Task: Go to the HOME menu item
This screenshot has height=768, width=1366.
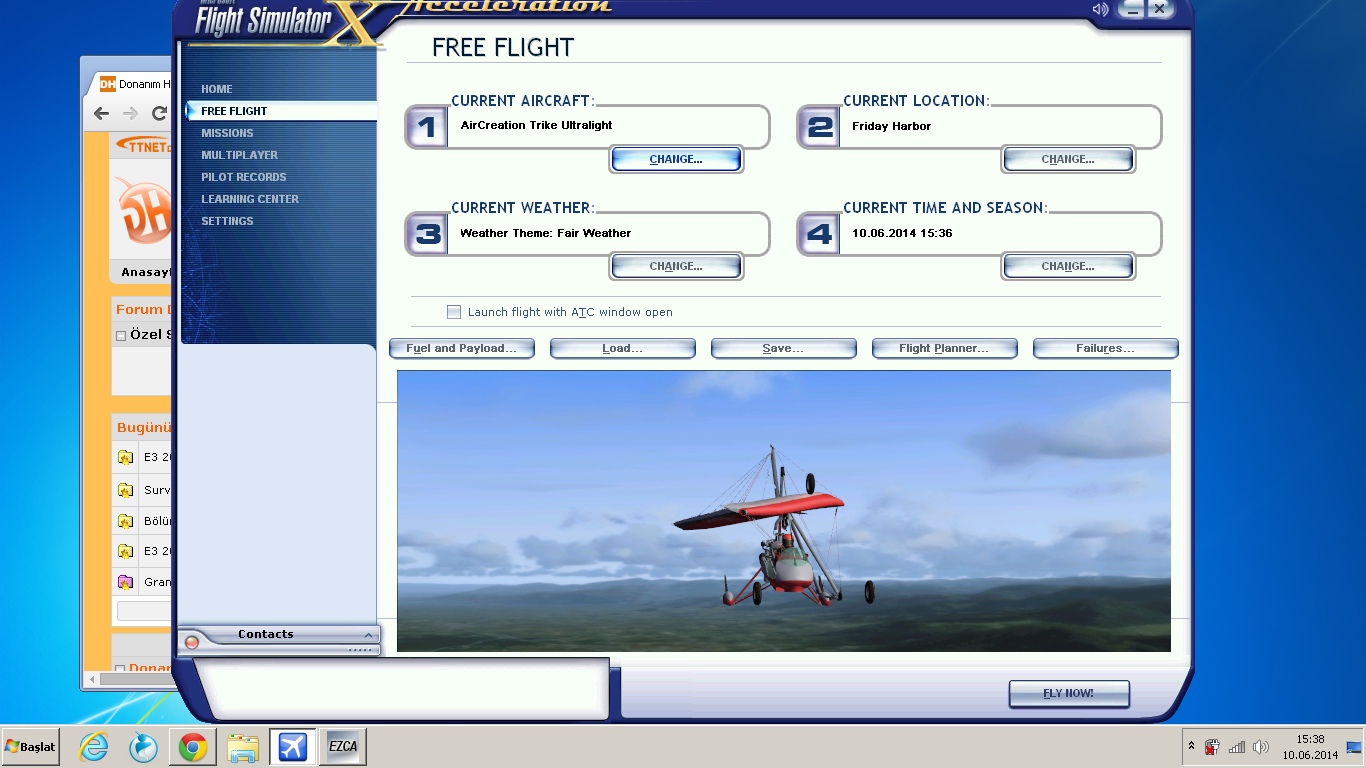Action: click(216, 89)
